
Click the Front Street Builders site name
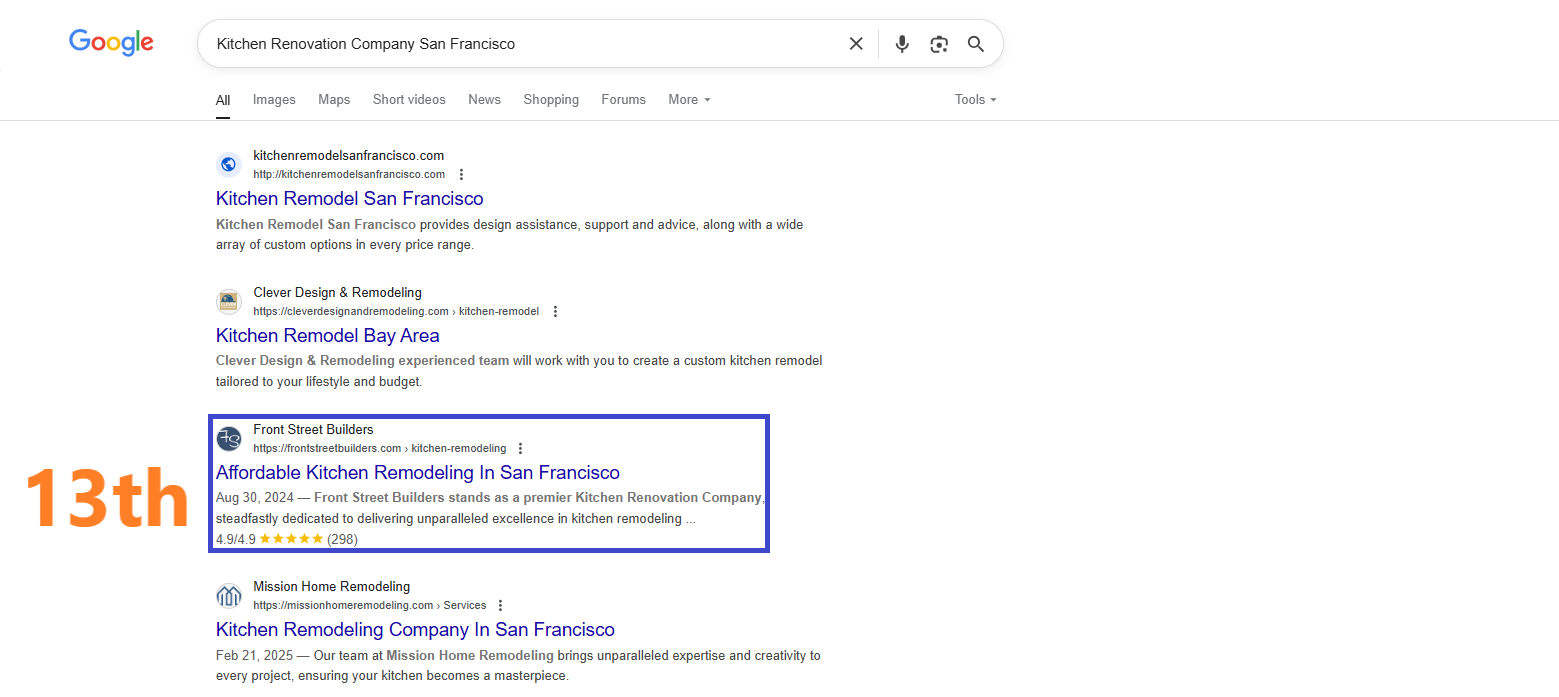point(313,429)
